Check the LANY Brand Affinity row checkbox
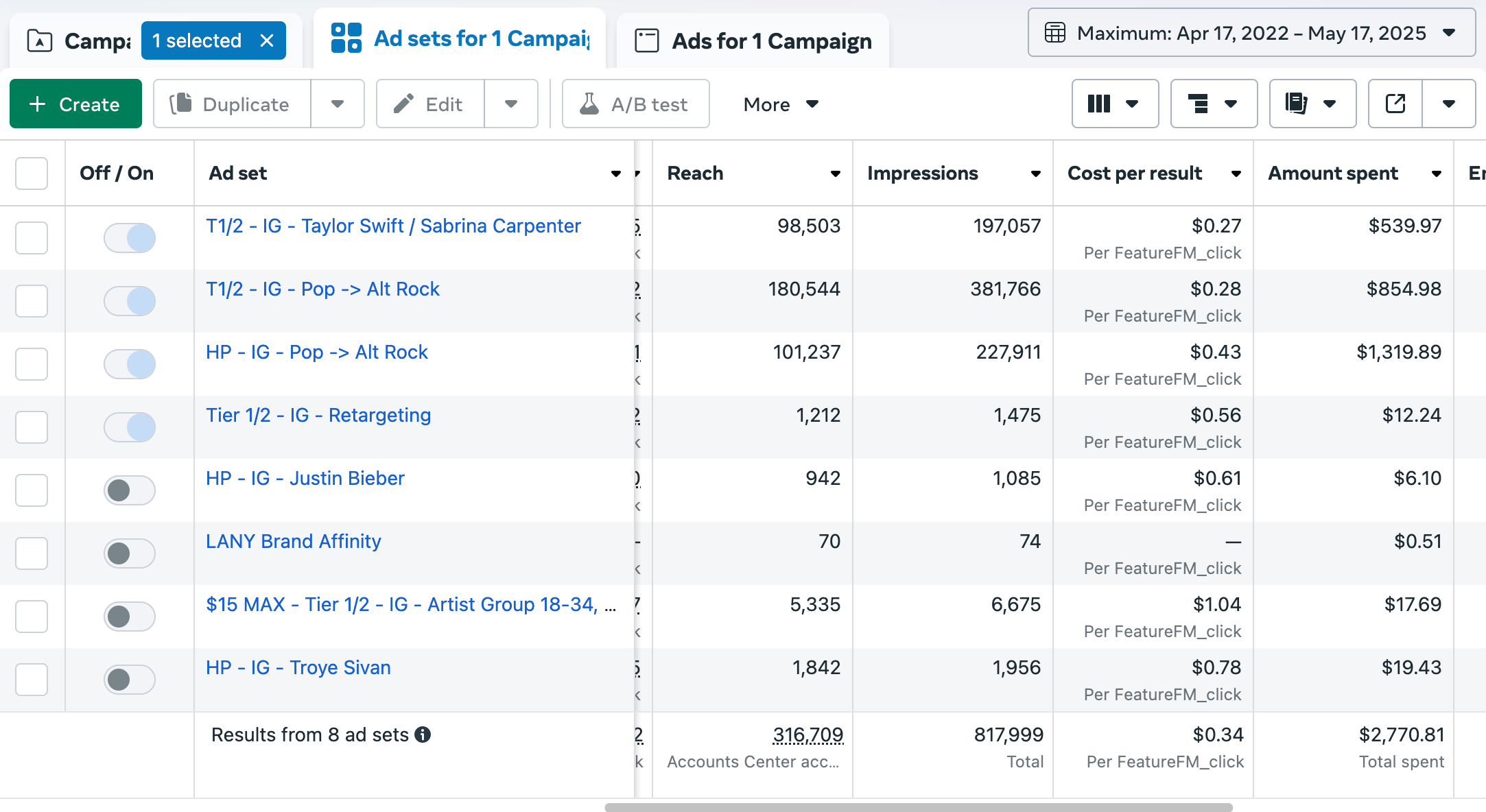The height and width of the screenshot is (812, 1486). point(32,553)
